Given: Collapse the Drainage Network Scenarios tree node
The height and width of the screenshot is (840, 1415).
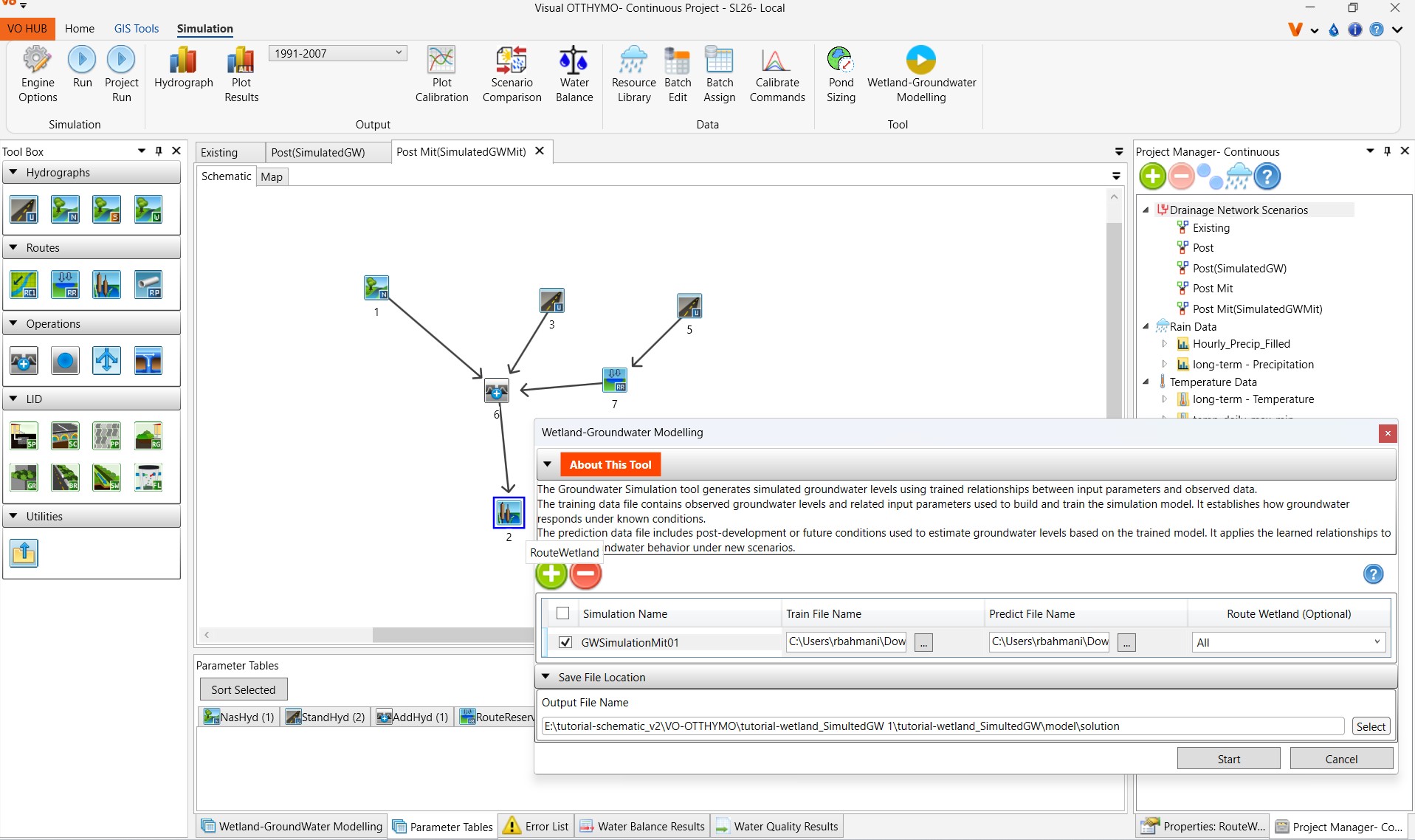Looking at the screenshot, I should point(1146,210).
